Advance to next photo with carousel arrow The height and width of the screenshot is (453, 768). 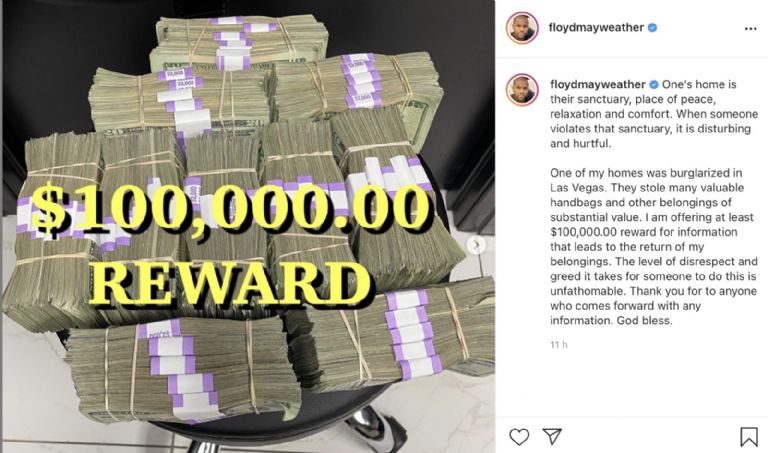click(x=476, y=244)
